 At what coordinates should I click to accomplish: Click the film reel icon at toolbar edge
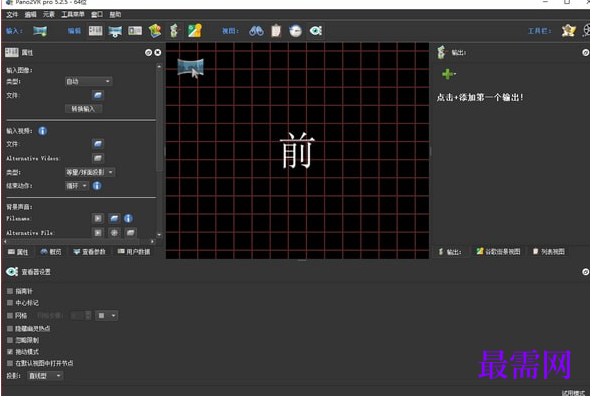(x=586, y=31)
